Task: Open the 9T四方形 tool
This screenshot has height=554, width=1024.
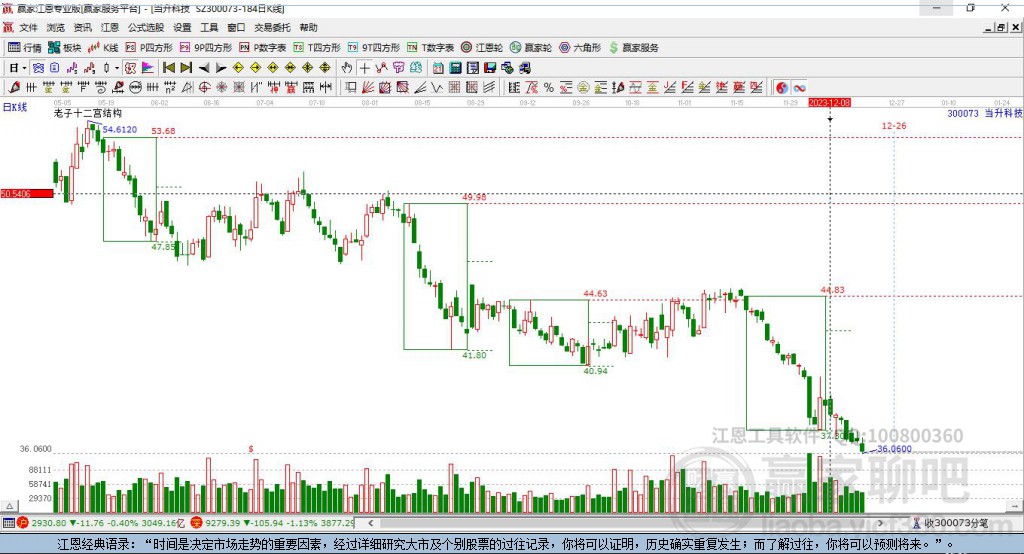Action: (x=374, y=48)
